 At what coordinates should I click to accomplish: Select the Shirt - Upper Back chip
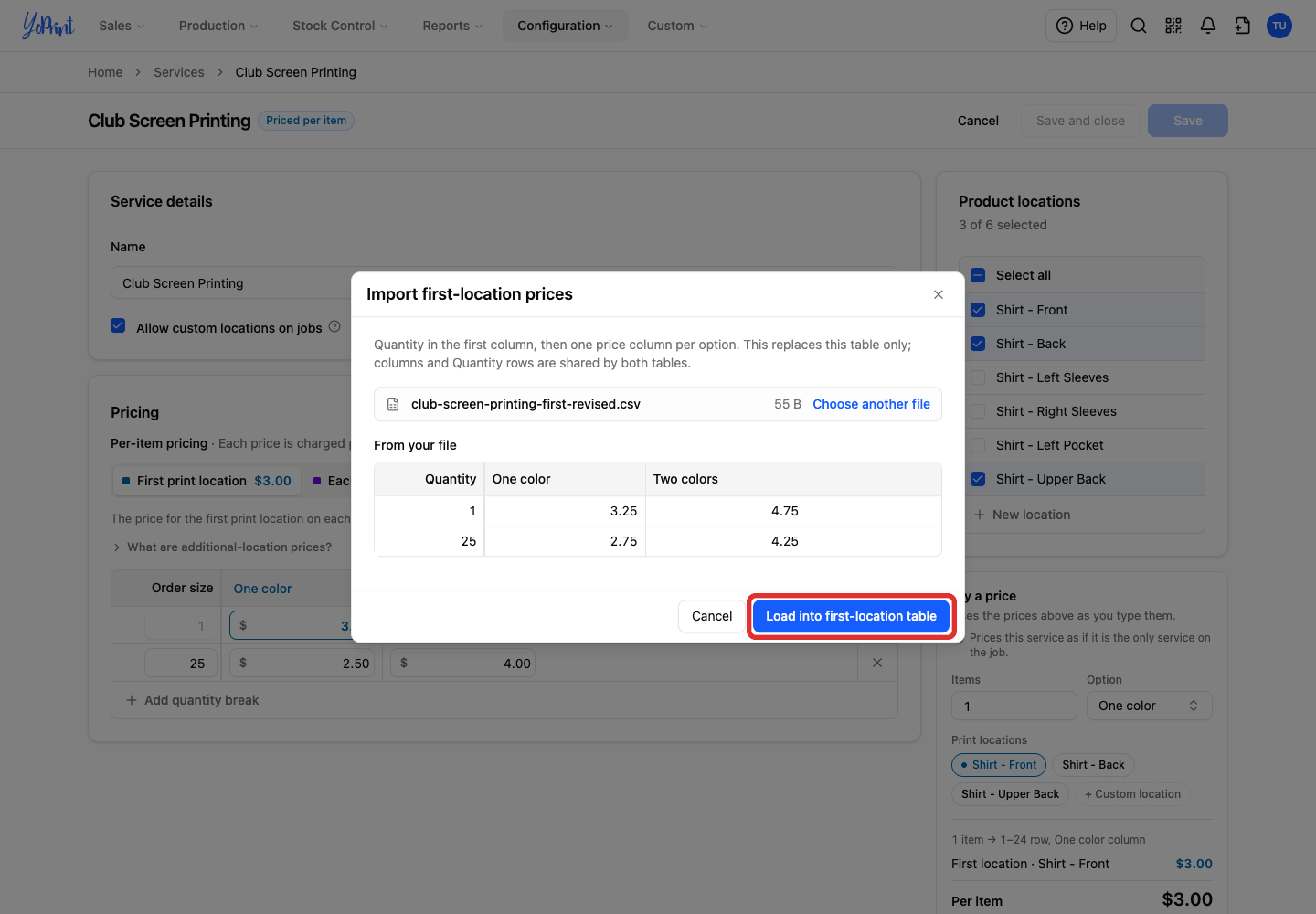[x=1010, y=794]
